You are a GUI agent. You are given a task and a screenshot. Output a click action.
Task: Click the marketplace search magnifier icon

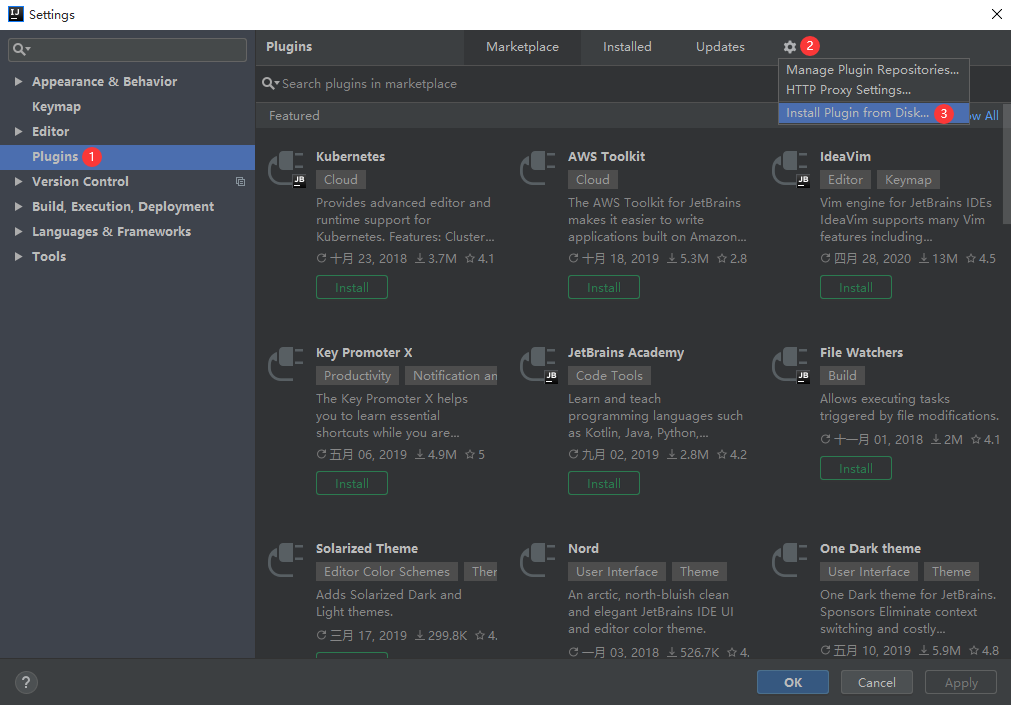point(271,84)
